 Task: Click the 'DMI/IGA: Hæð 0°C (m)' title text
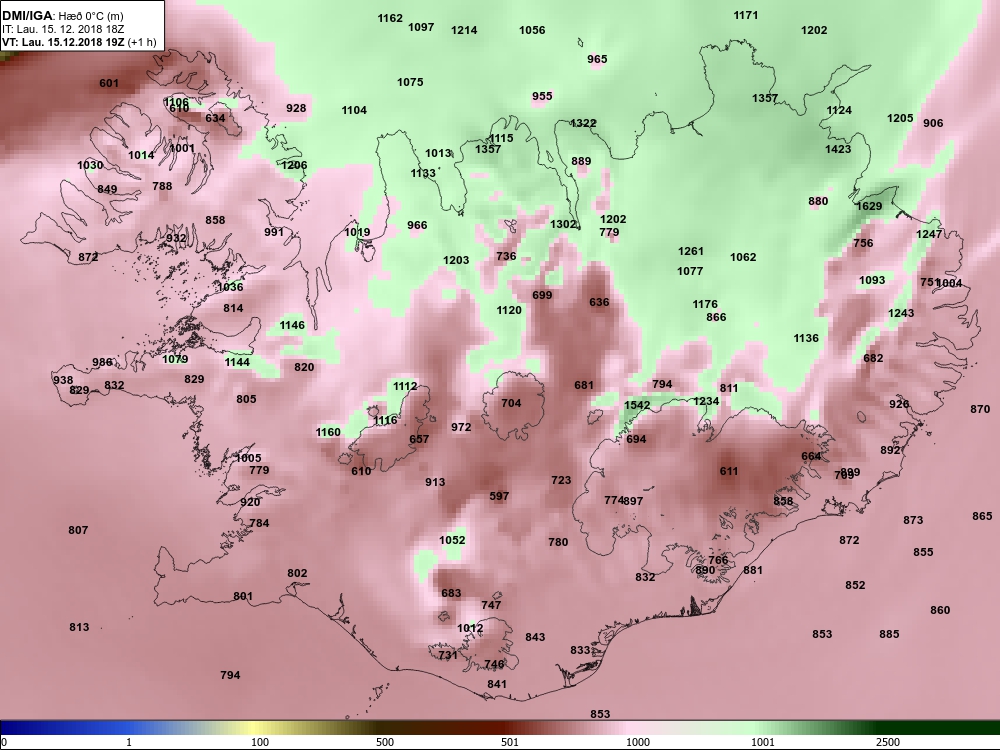tap(62, 16)
